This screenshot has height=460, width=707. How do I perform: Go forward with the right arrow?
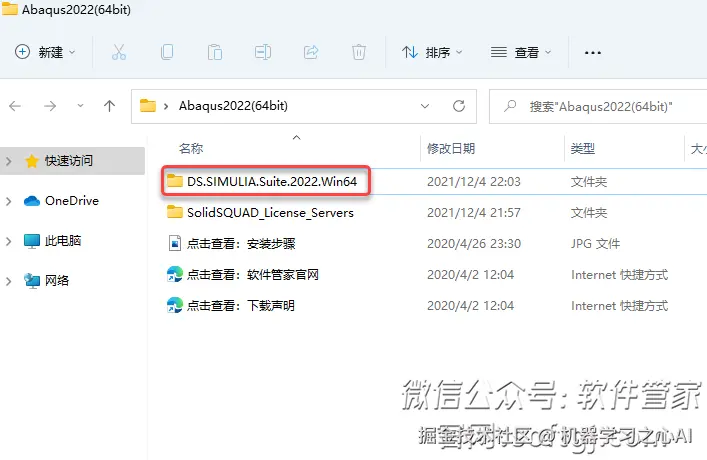tap(50, 106)
